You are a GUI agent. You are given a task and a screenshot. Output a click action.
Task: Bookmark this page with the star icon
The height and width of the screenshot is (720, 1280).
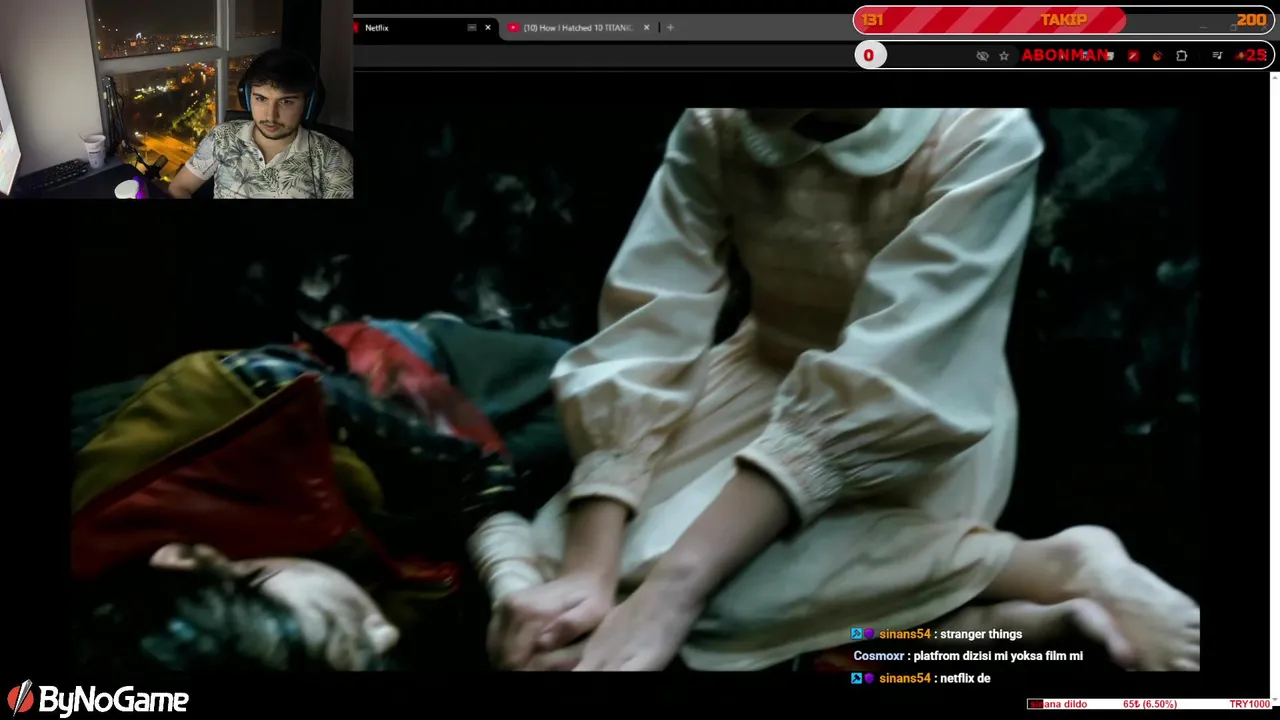point(1004,56)
